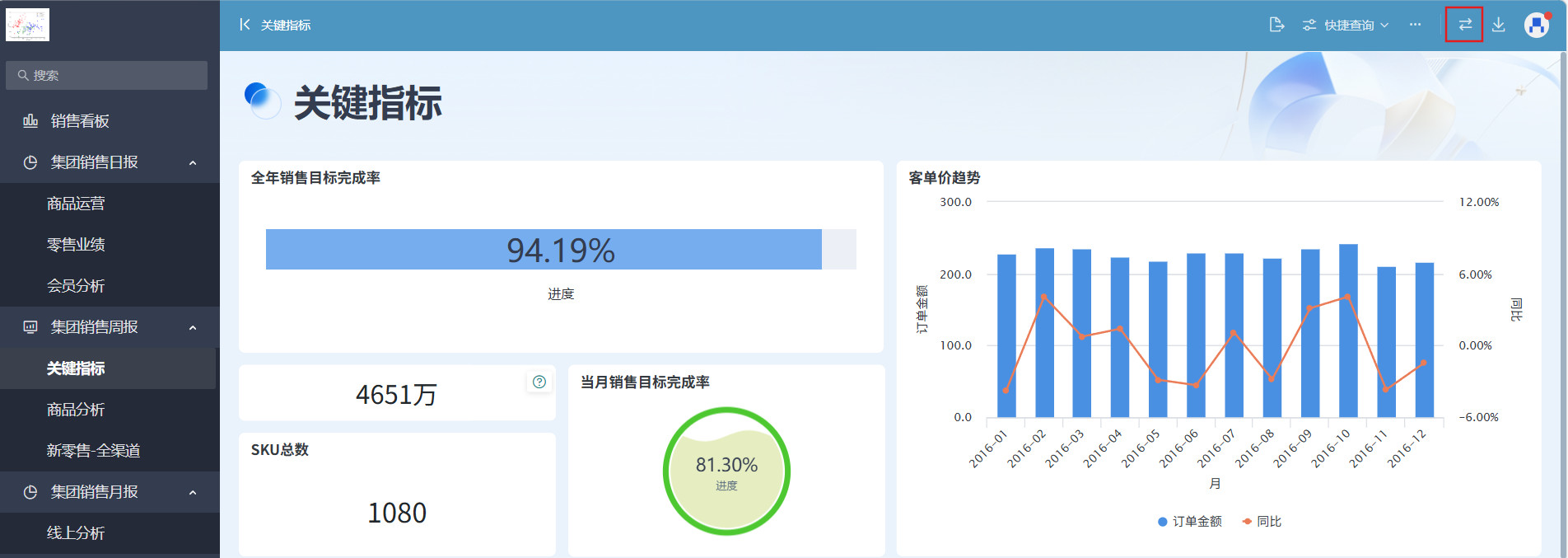Click the download icon in header

point(1499,25)
